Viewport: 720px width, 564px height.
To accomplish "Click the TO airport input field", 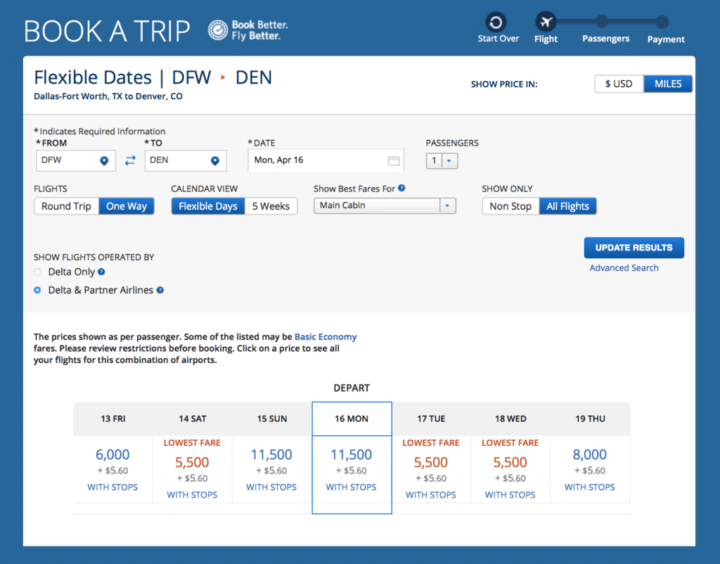I will click(x=186, y=160).
